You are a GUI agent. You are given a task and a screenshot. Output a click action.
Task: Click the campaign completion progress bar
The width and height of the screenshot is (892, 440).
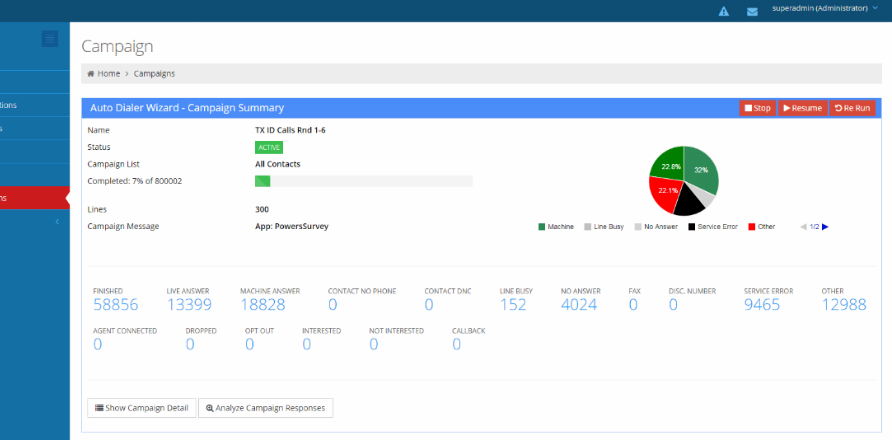364,181
